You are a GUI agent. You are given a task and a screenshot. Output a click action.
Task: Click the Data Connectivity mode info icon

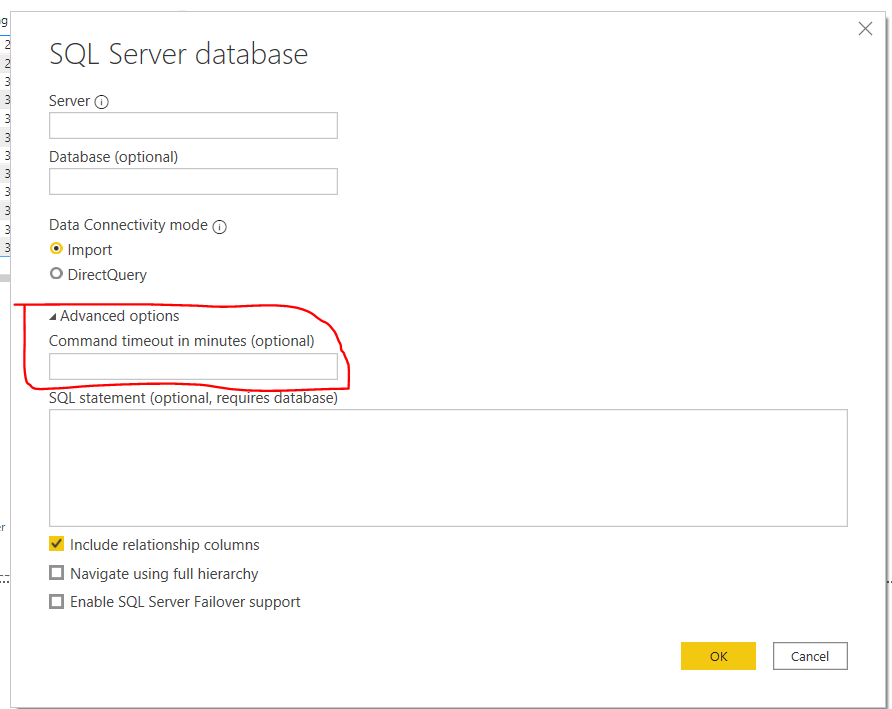tap(219, 226)
